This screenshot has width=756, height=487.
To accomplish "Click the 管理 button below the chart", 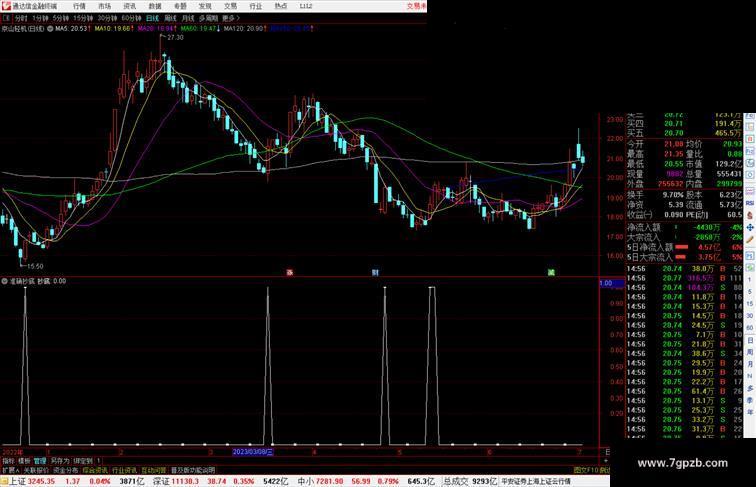I will 40,461.
